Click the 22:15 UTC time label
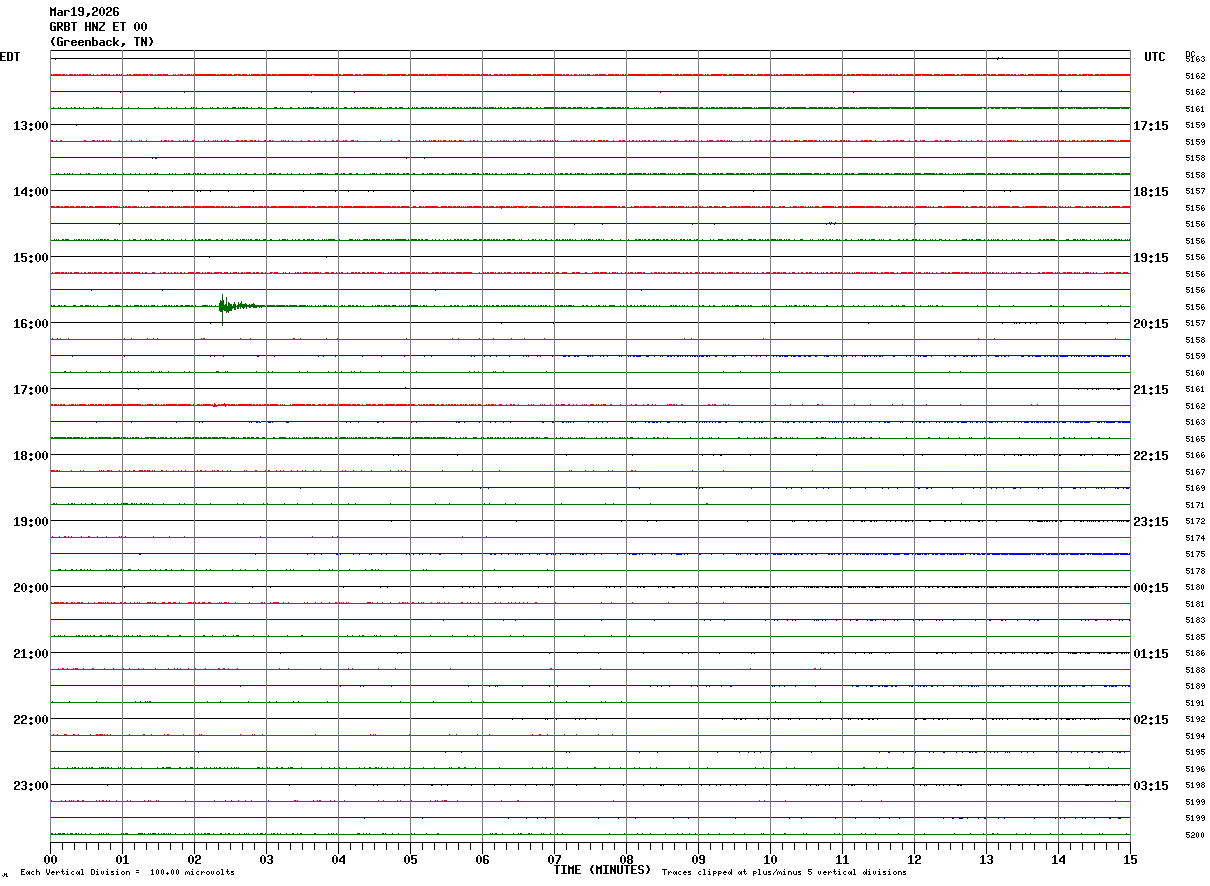1210x886 pixels. [1151, 456]
